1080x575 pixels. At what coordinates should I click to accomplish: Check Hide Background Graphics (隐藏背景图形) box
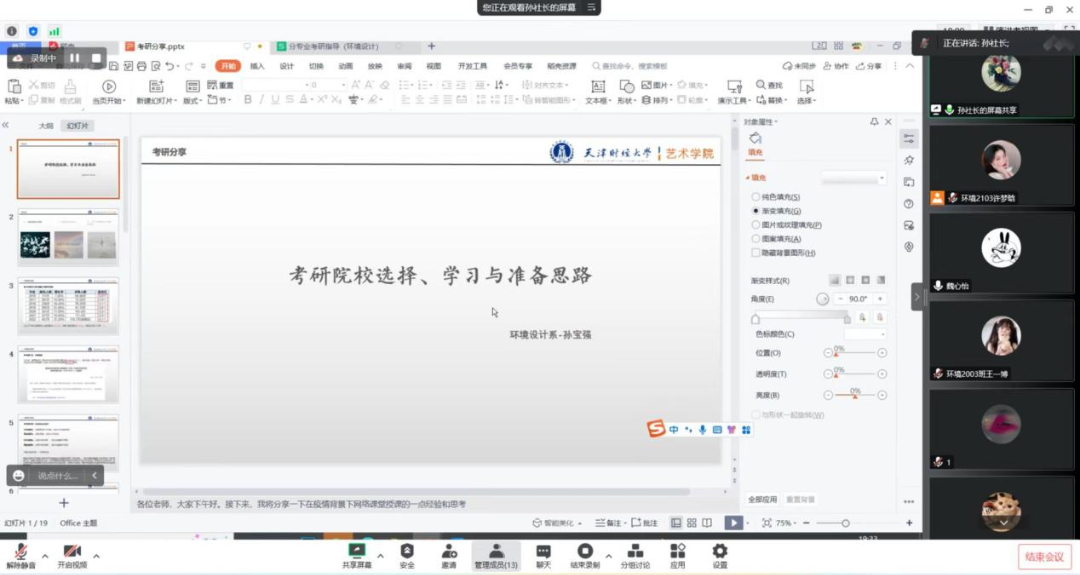click(x=756, y=253)
